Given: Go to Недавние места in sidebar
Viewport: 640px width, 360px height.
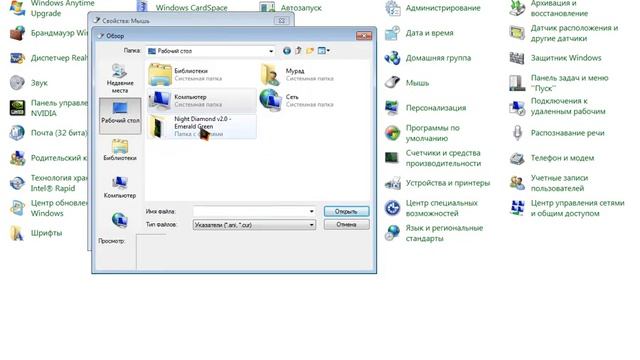Looking at the screenshot, I should 120,79.
